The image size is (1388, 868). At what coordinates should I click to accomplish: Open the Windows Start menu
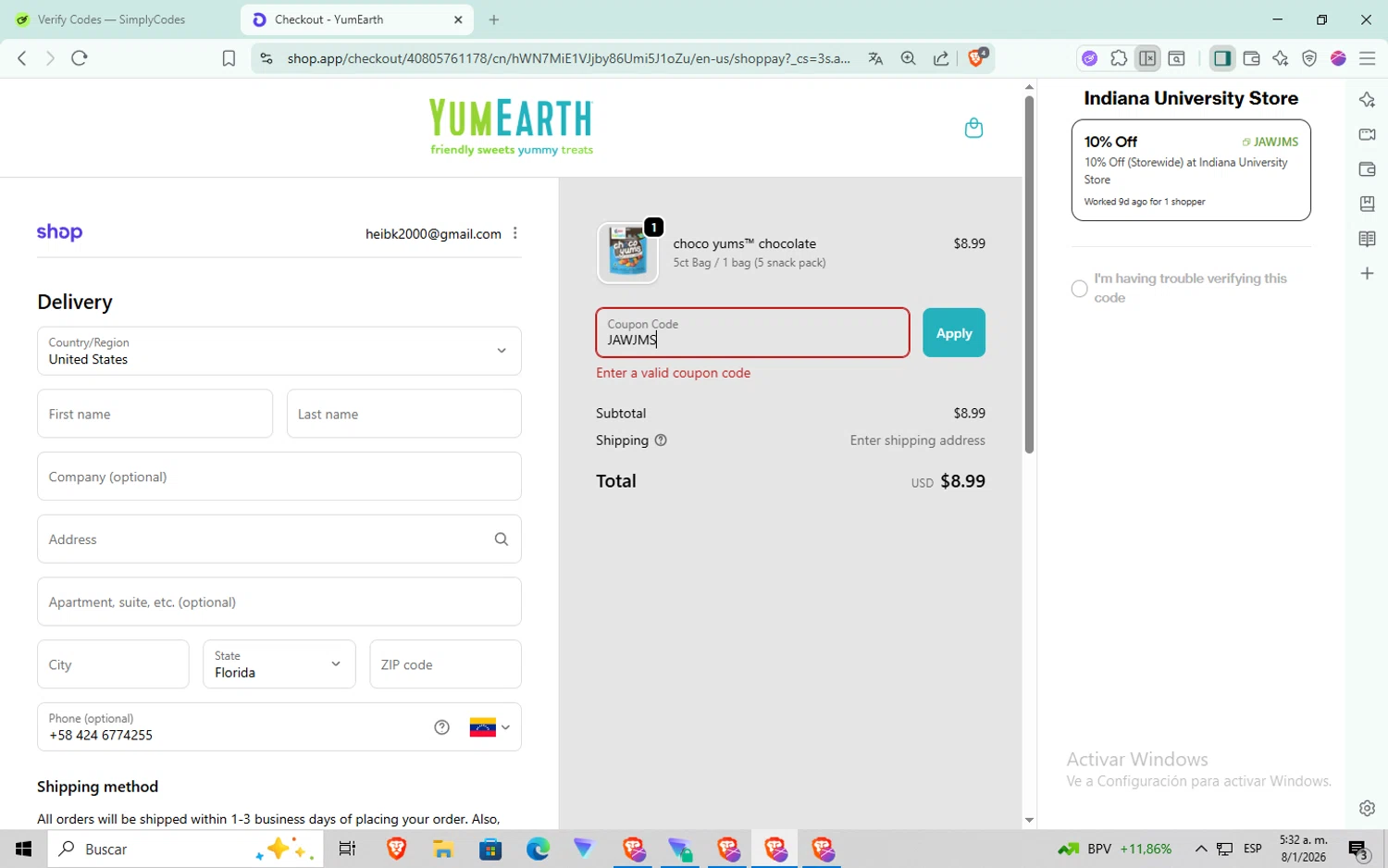[23, 849]
